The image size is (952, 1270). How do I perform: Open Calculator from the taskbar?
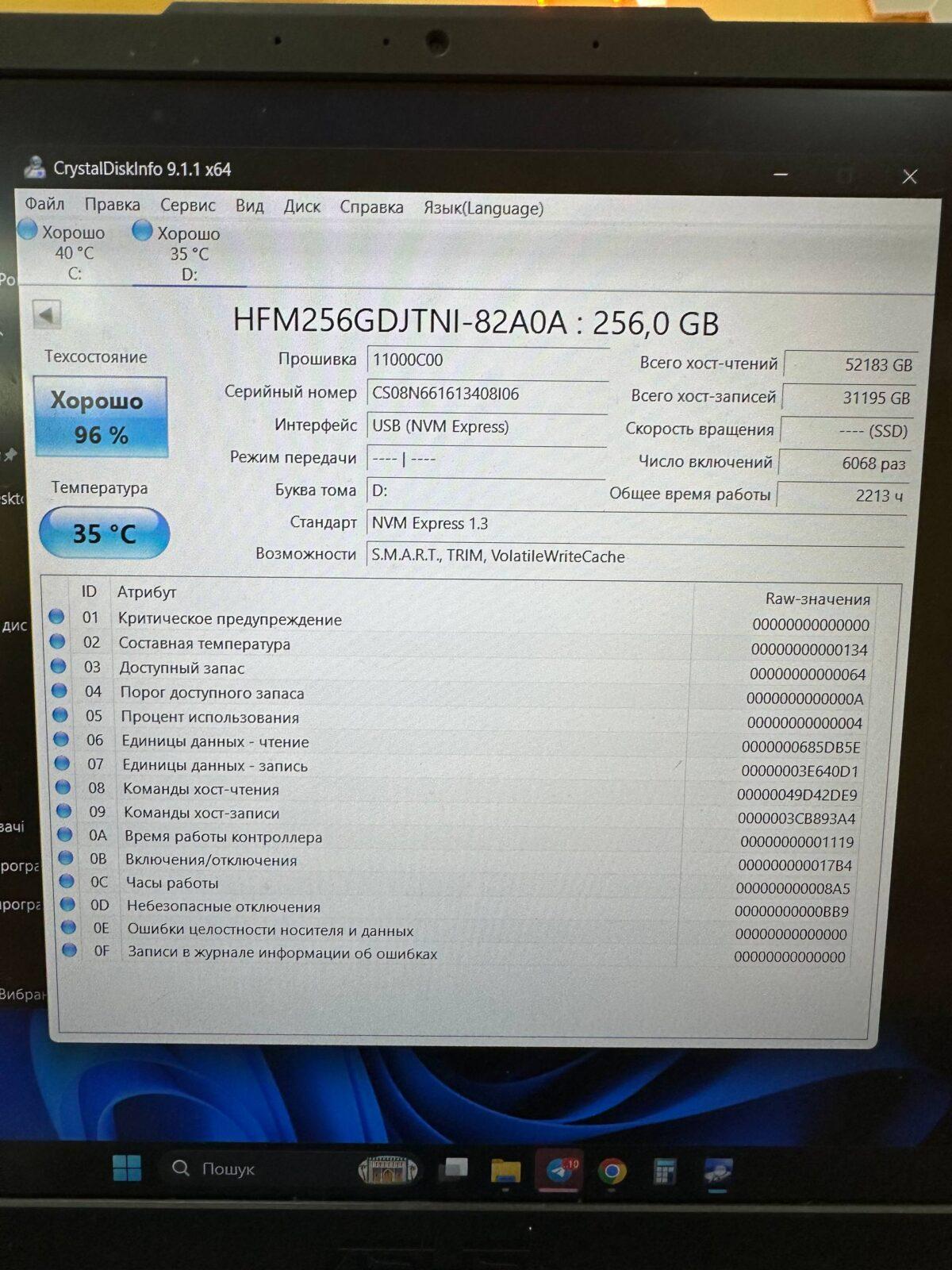coord(664,1172)
